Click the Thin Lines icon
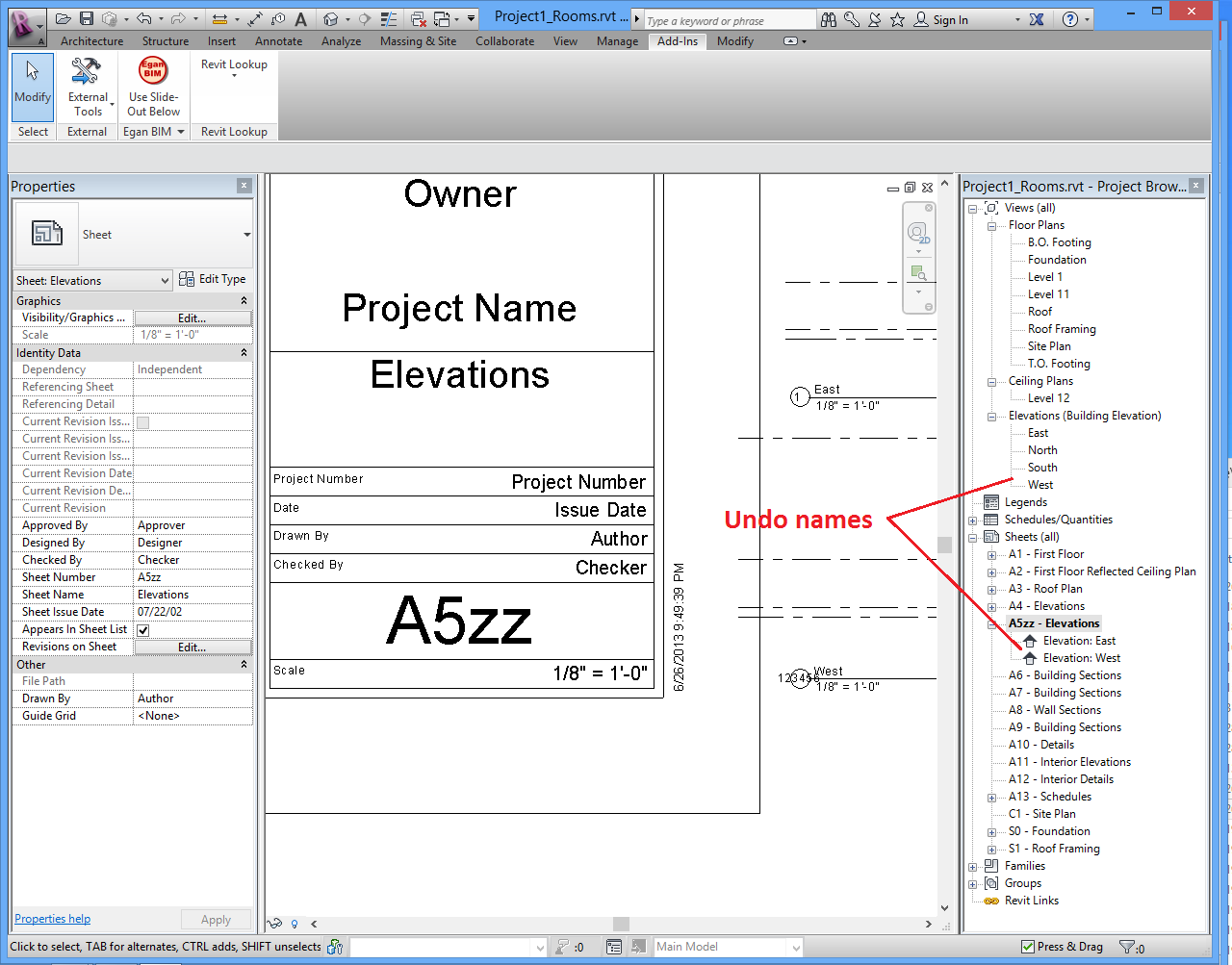This screenshot has width=1232, height=965. pyautogui.click(x=389, y=19)
